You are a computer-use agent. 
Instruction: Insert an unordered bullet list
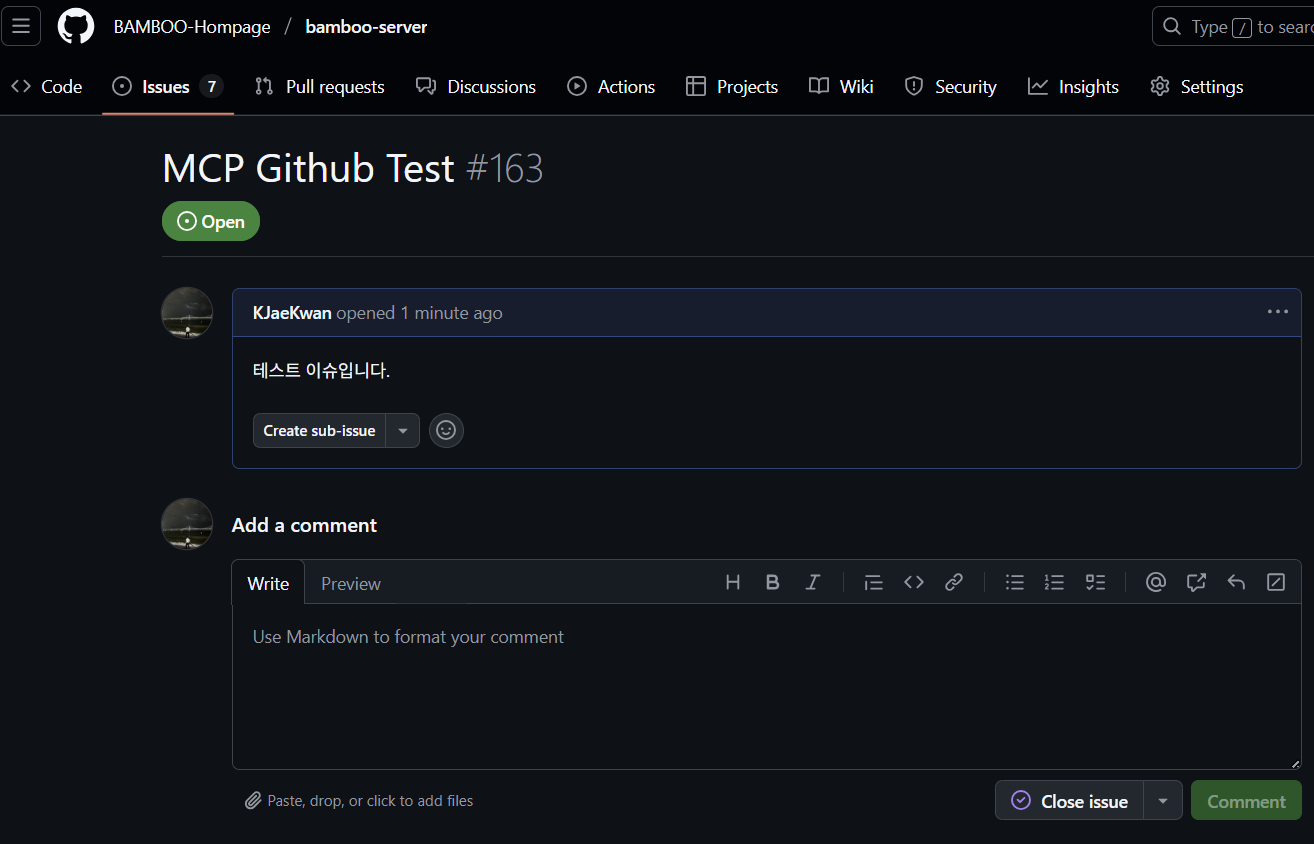click(x=1015, y=582)
